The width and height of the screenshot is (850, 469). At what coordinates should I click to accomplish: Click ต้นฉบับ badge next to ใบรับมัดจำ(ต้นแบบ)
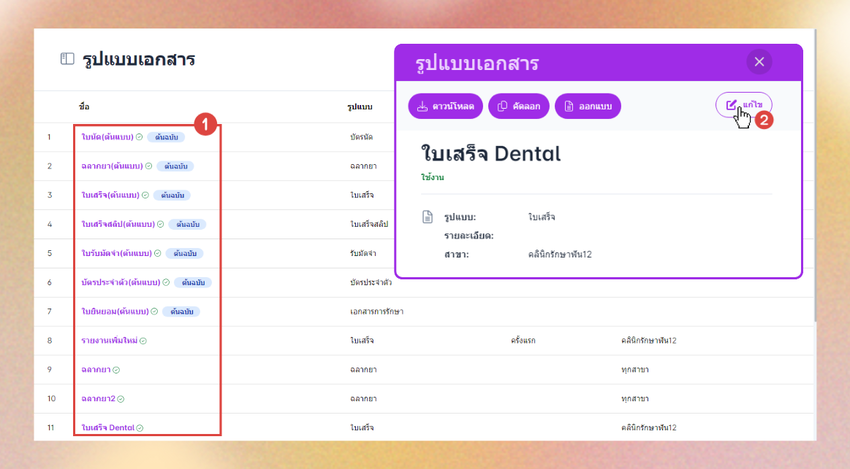click(x=185, y=253)
